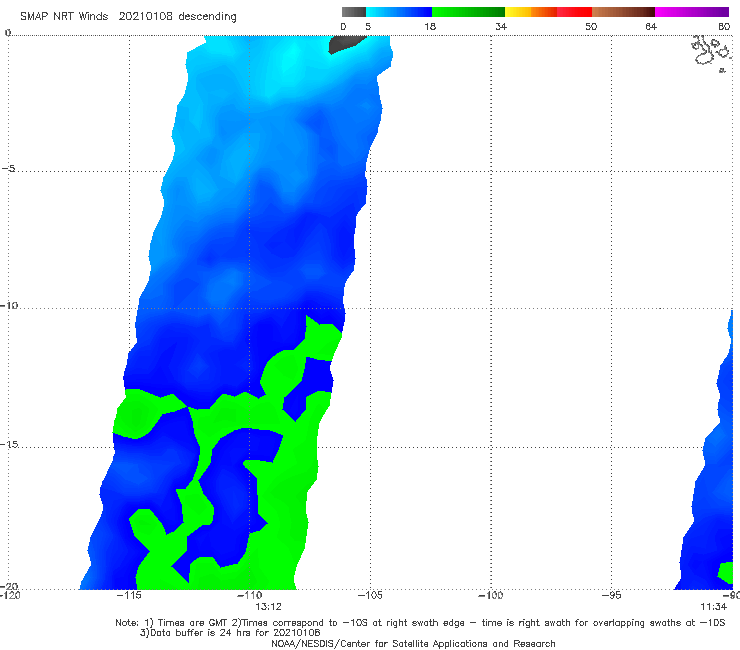
Task: Click the '-110' longitude axis label
Action: [x=250, y=595]
